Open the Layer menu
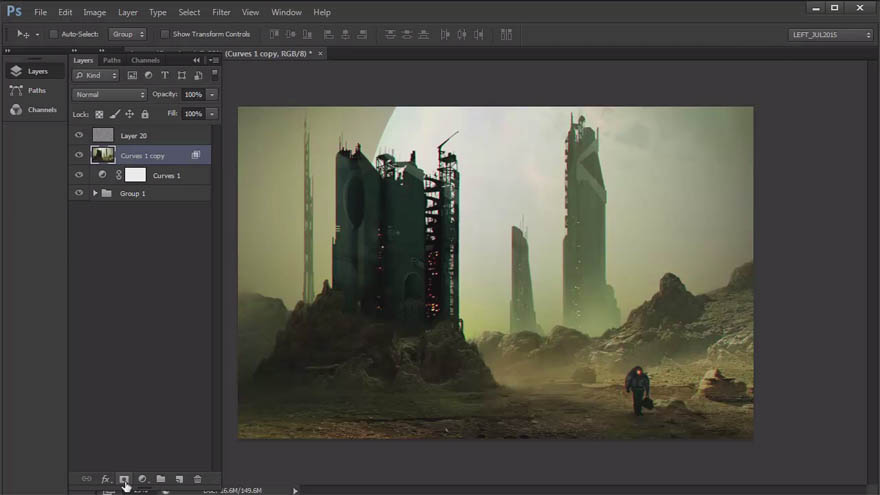The height and width of the screenshot is (495, 880). [x=127, y=12]
